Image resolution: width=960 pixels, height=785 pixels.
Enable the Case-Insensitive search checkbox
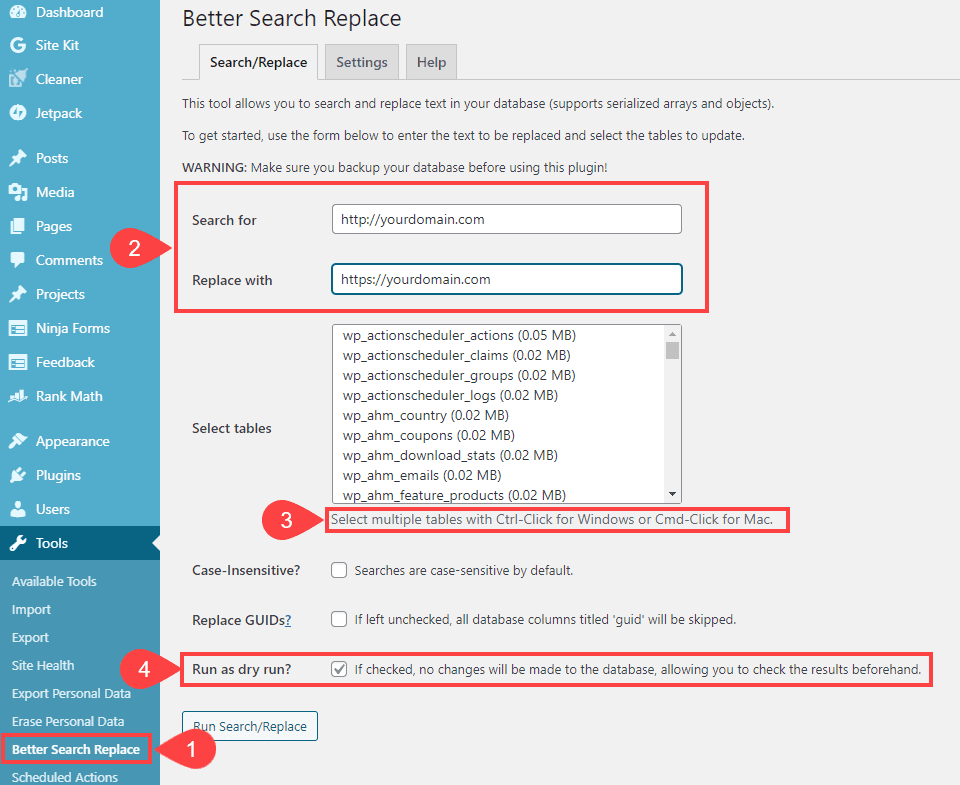[339, 569]
